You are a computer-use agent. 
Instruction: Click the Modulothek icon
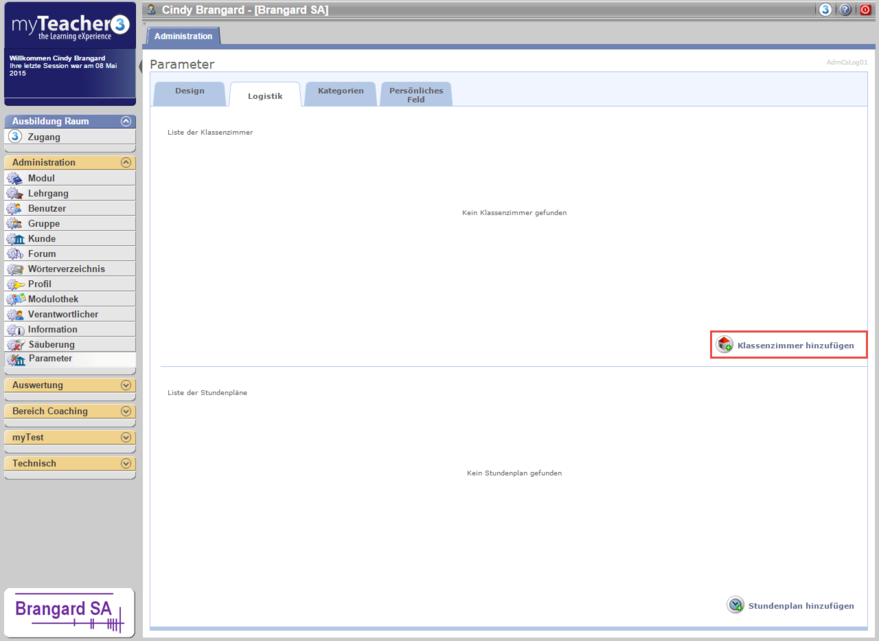click(15, 299)
